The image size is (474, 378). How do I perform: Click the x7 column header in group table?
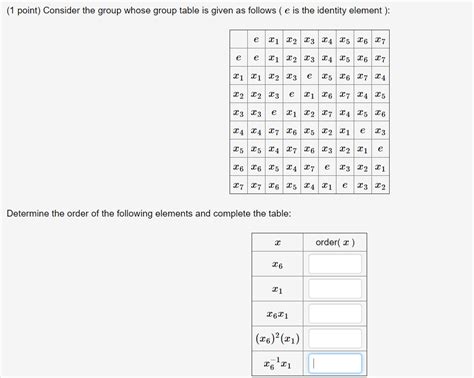[380, 40]
